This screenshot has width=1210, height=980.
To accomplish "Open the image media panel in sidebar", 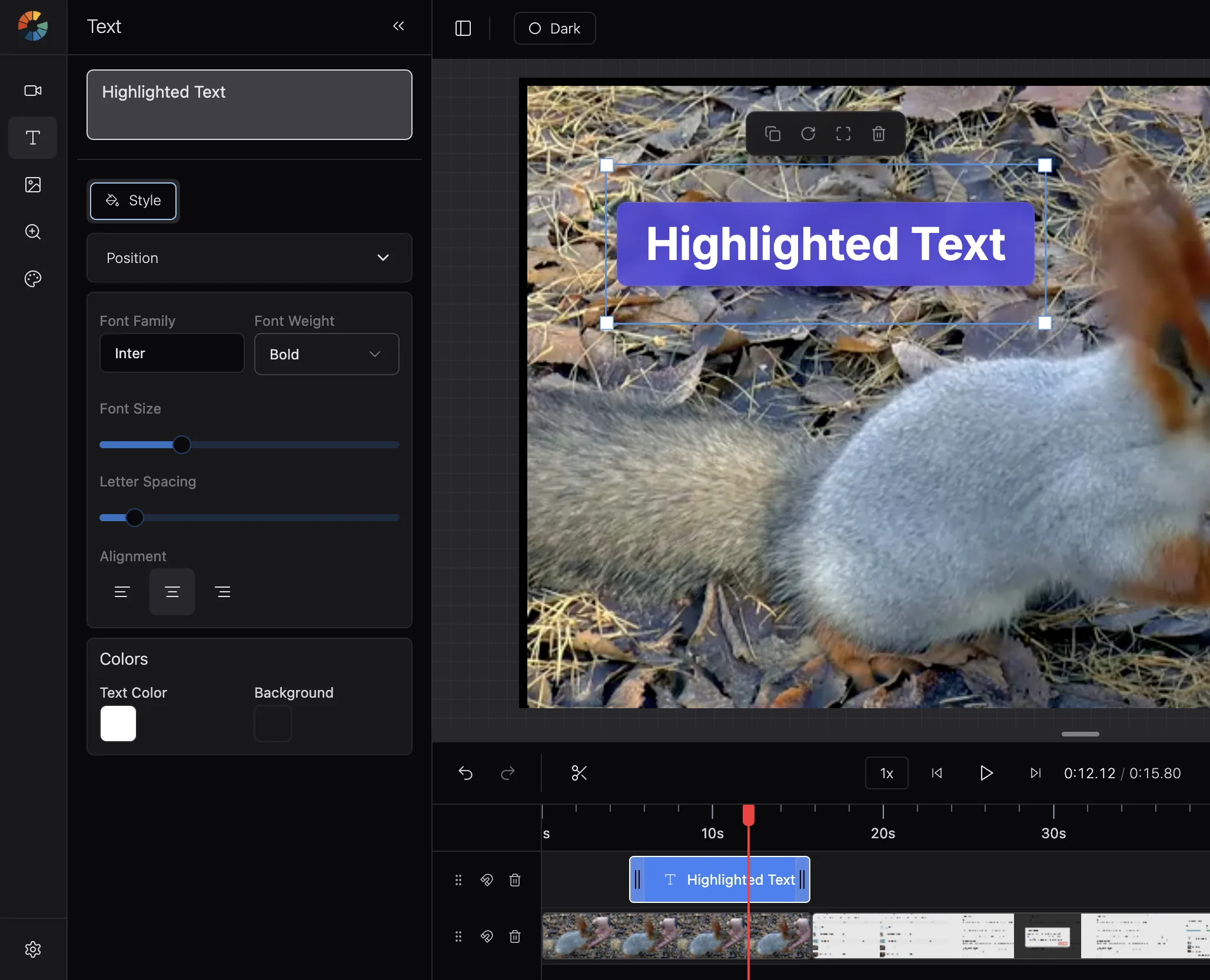I will click(x=33, y=185).
